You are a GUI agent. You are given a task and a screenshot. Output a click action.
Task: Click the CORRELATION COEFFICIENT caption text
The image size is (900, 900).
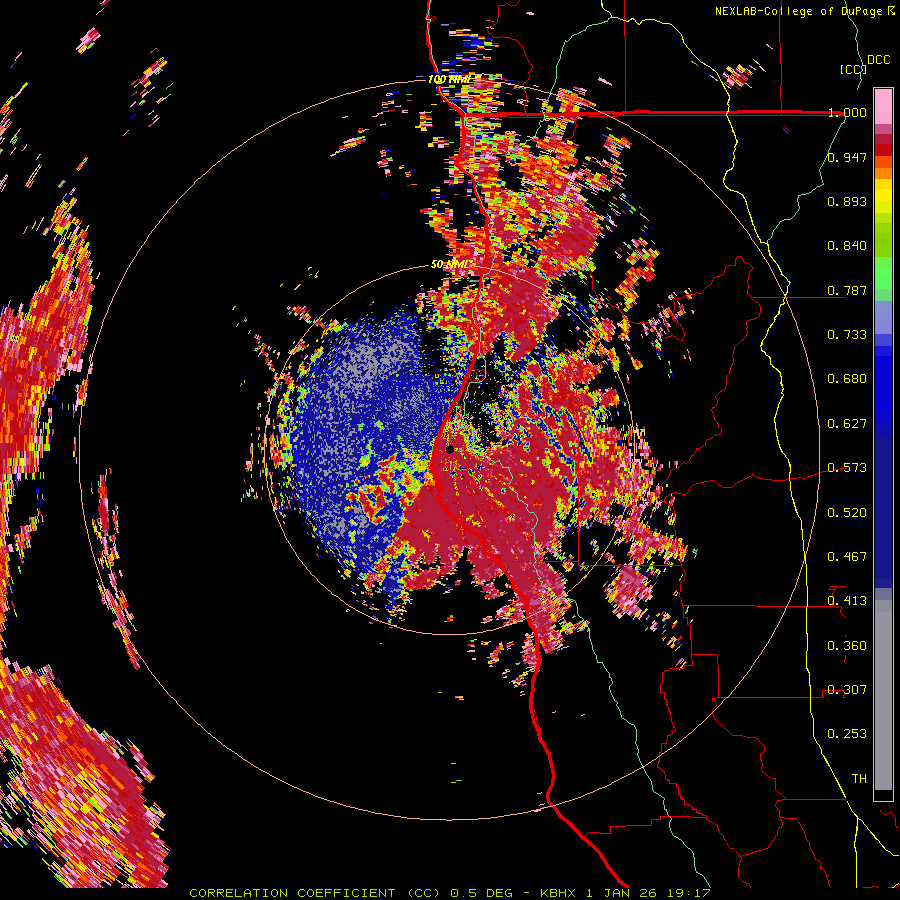pyautogui.click(x=292, y=893)
